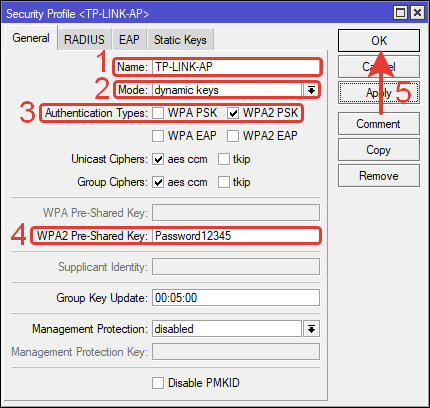Select the Static Keys tab
The height and width of the screenshot is (408, 430).
coord(180,40)
